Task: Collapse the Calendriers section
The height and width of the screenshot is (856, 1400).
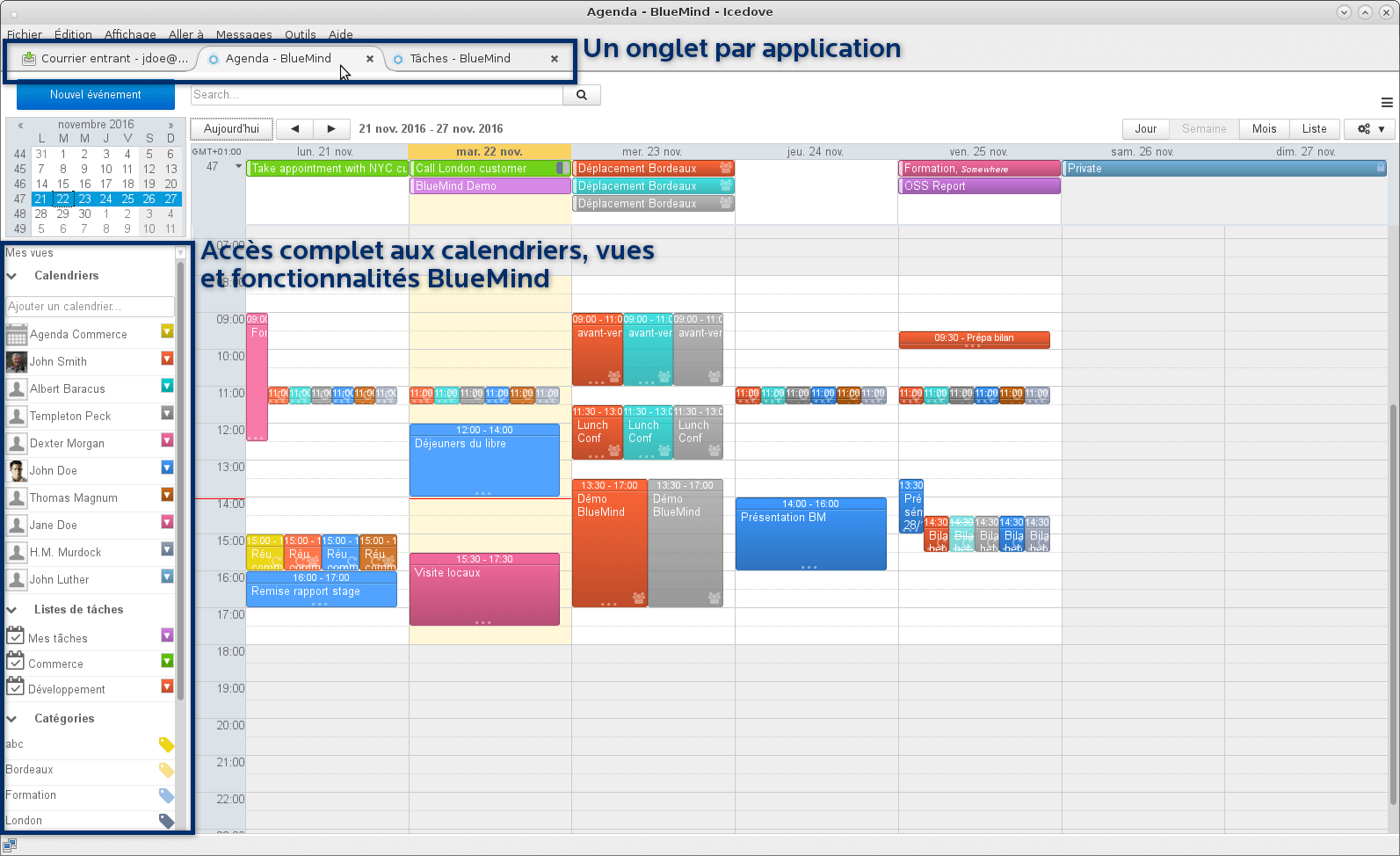Action: tap(12, 276)
